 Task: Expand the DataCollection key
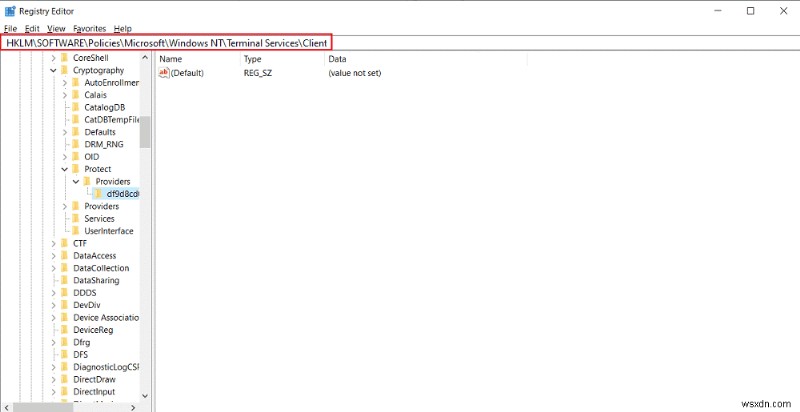(x=54, y=268)
